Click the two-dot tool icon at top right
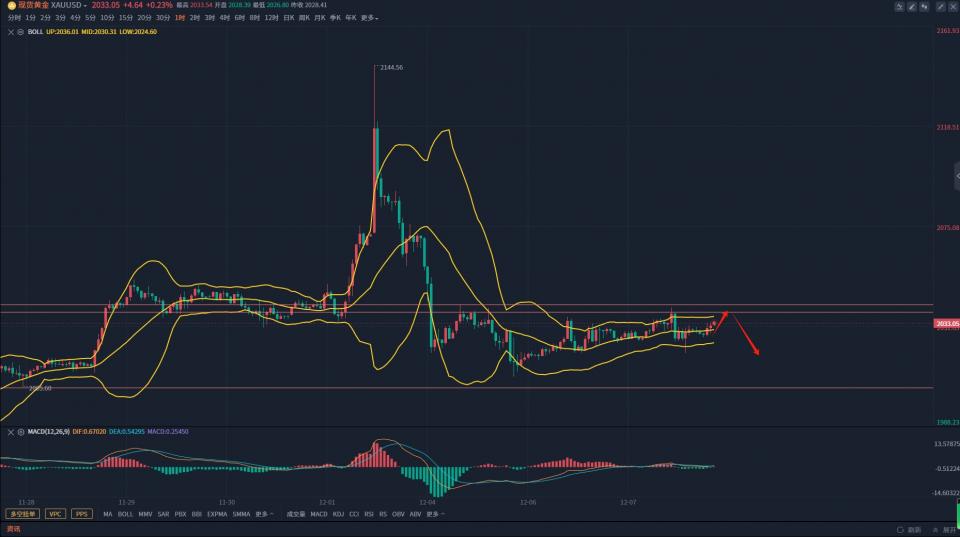The width and height of the screenshot is (960, 537). [924, 7]
